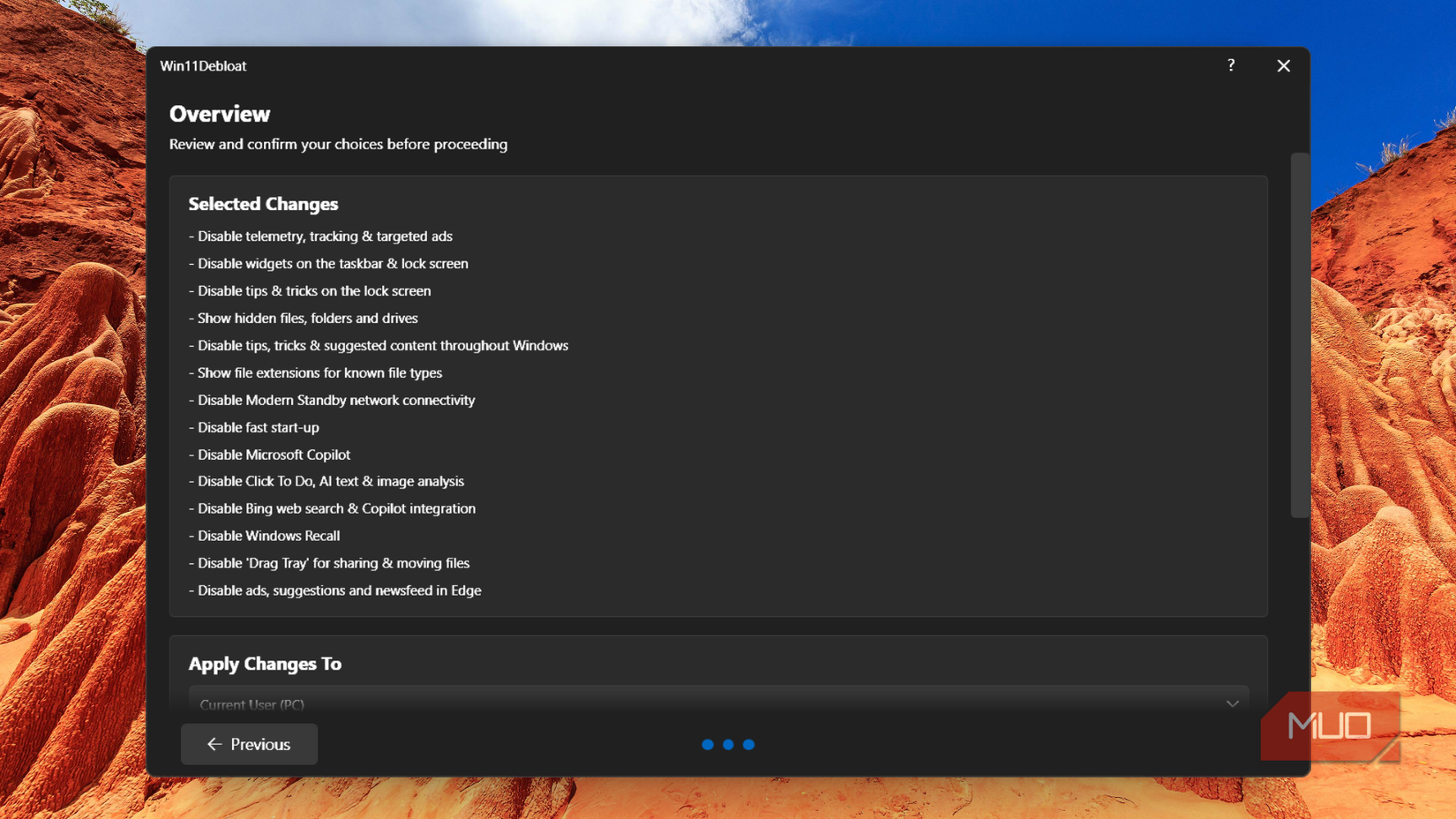Click Previous to return to the selection page
1456x819 pixels.
(x=249, y=744)
